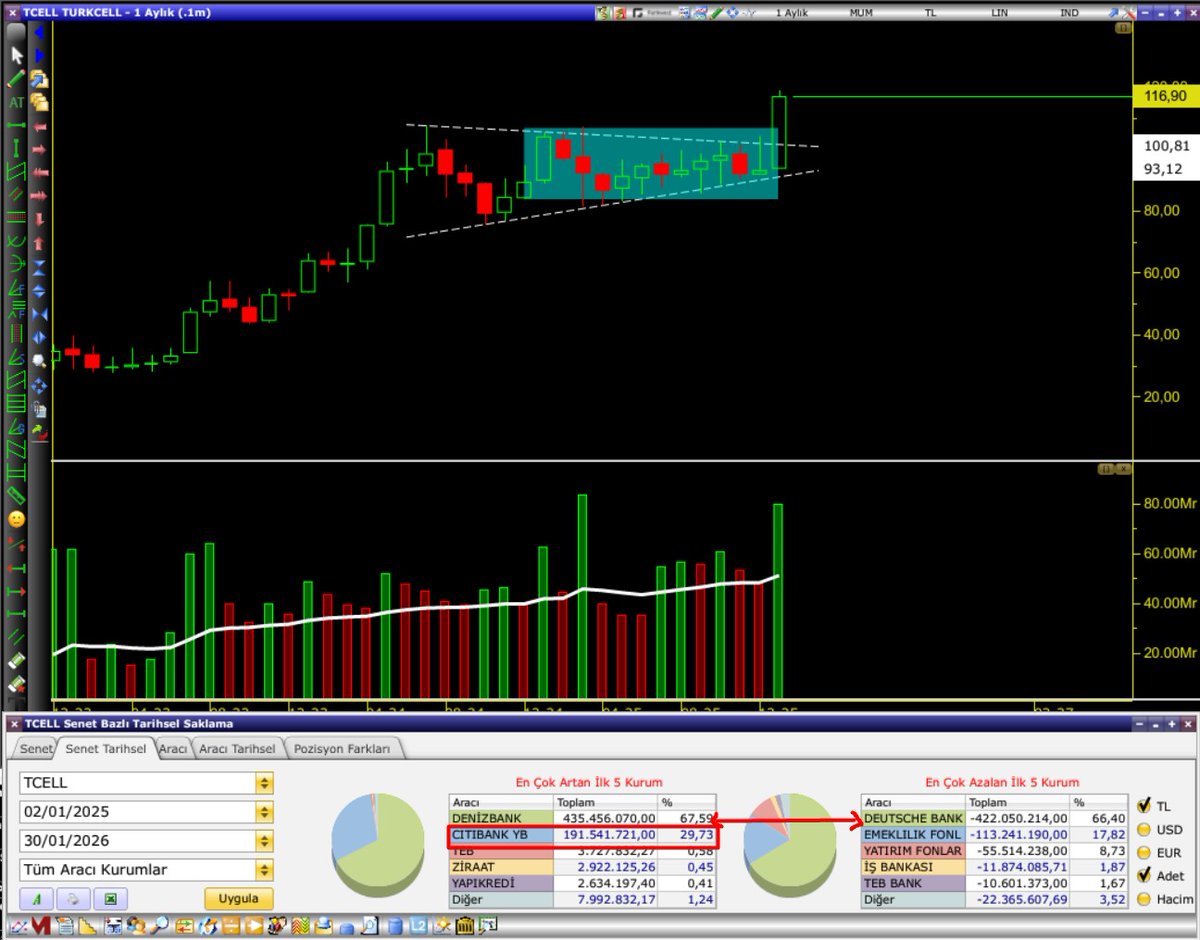Select the Hacim option
The width and height of the screenshot is (1200, 940).
[x=1144, y=899]
